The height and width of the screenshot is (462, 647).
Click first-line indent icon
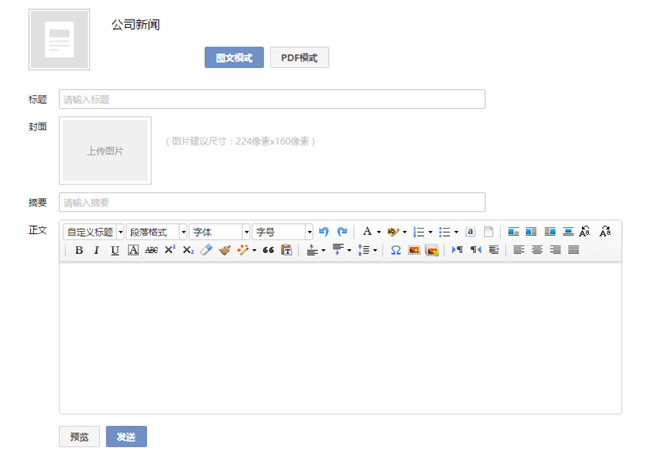494,250
